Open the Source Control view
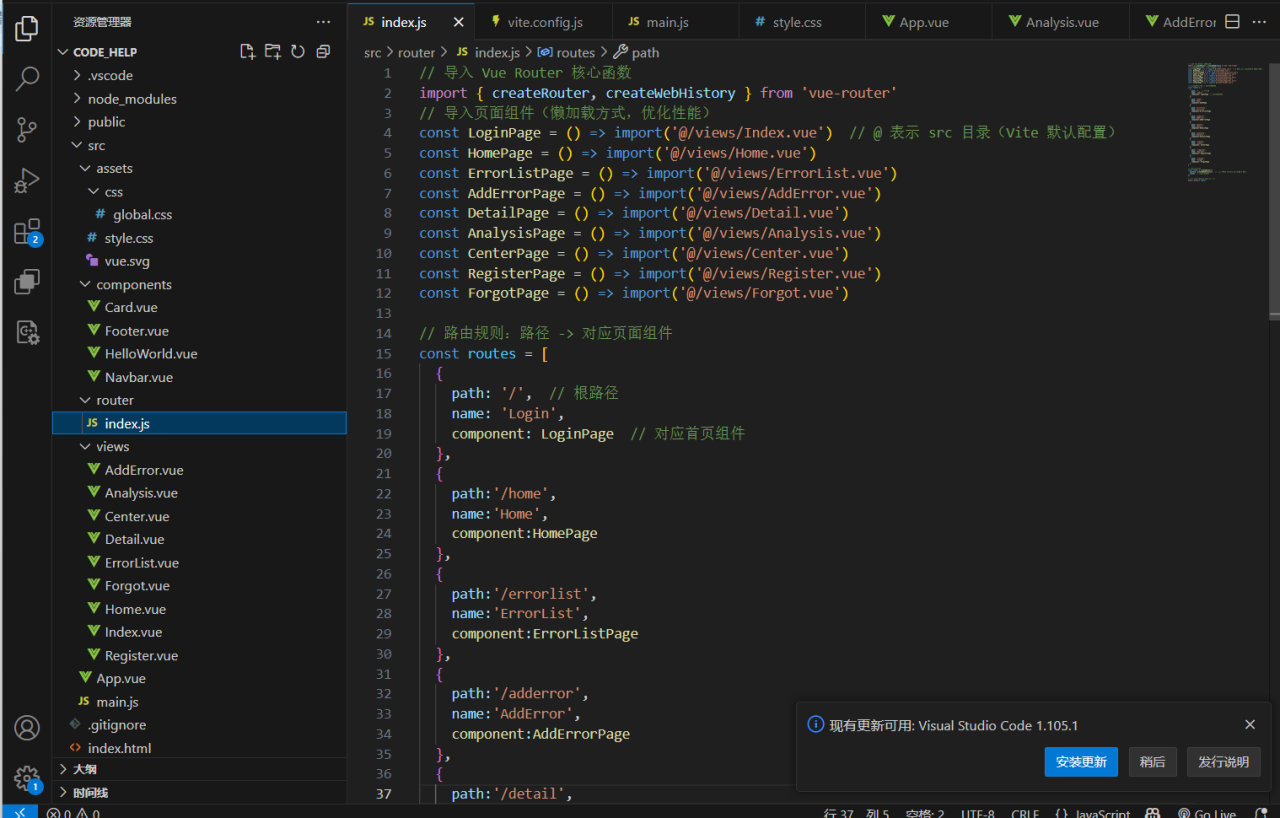This screenshot has height=818, width=1280. 27,129
